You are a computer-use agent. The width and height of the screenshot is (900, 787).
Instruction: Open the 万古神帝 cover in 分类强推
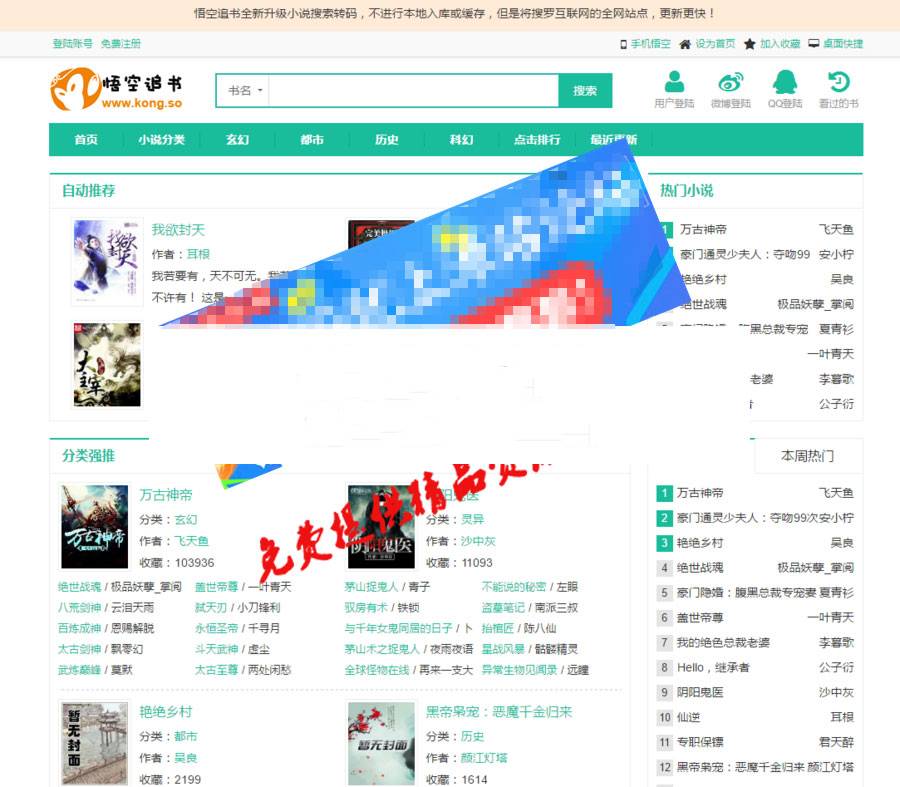94,526
